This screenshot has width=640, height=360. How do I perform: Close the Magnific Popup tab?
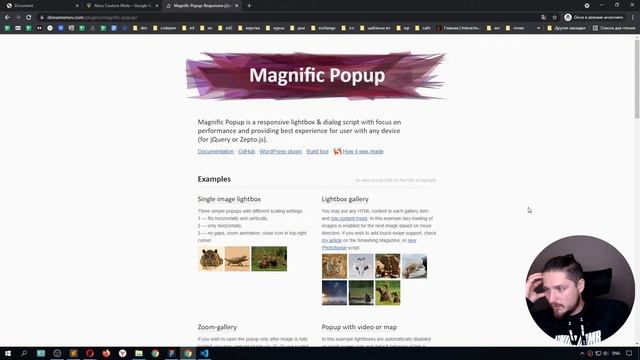click(237, 6)
